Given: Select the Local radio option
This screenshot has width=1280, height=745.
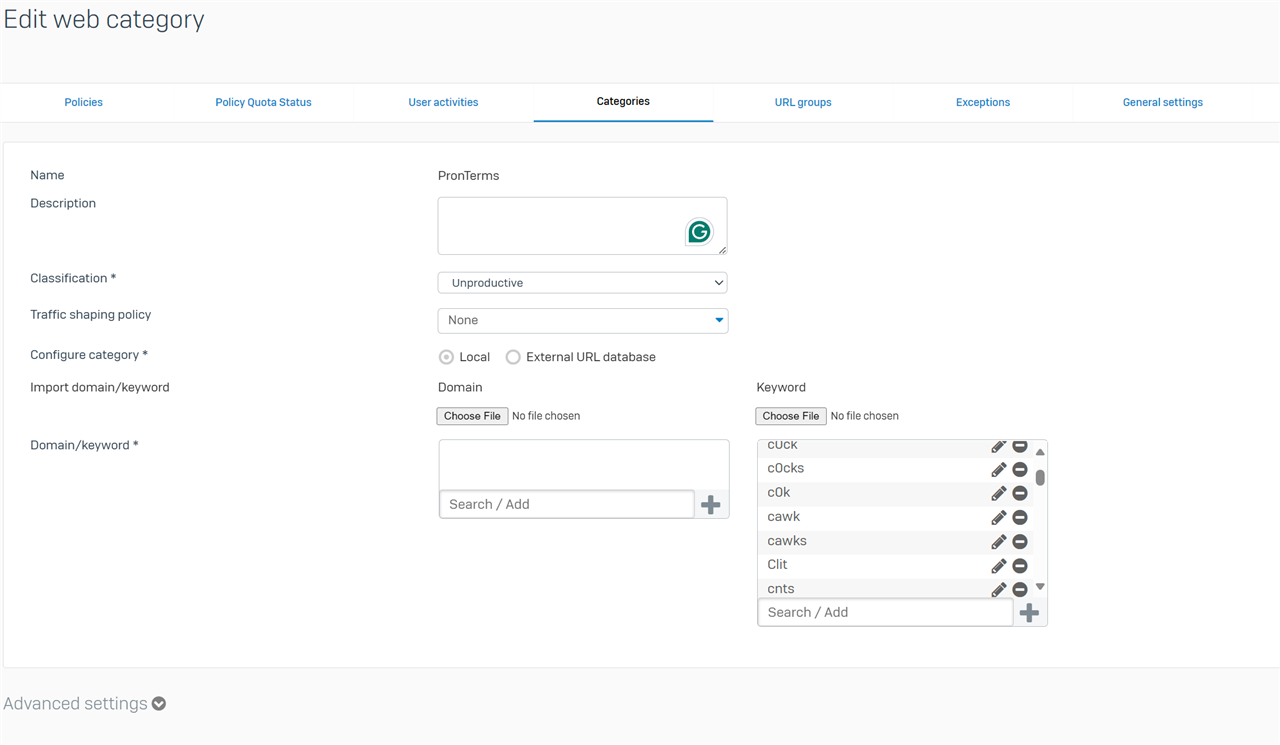Looking at the screenshot, I should coord(446,357).
